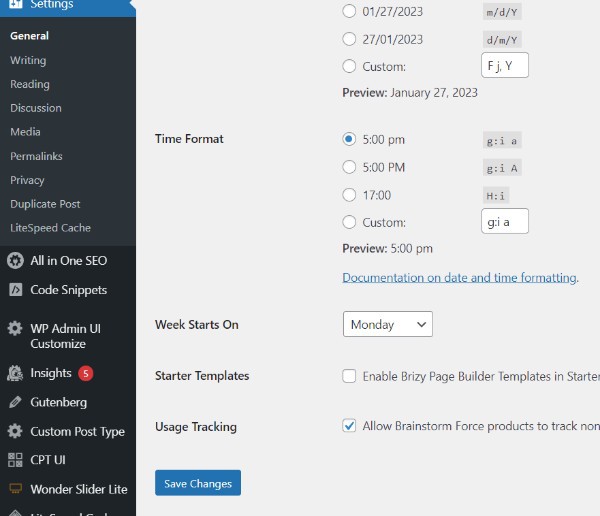Click the Save Changes button

[198, 483]
